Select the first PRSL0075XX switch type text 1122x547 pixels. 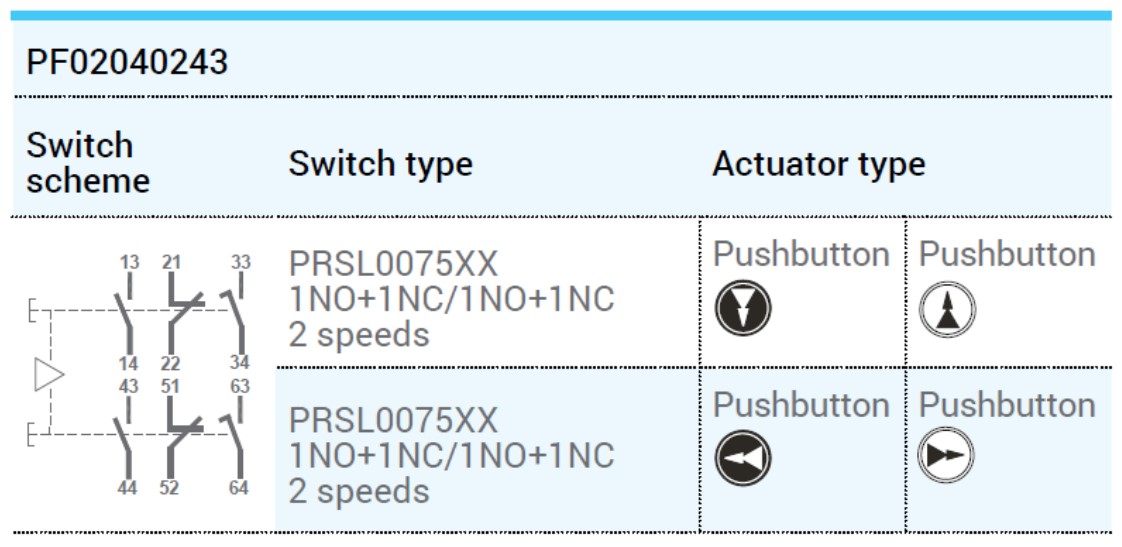394,265
